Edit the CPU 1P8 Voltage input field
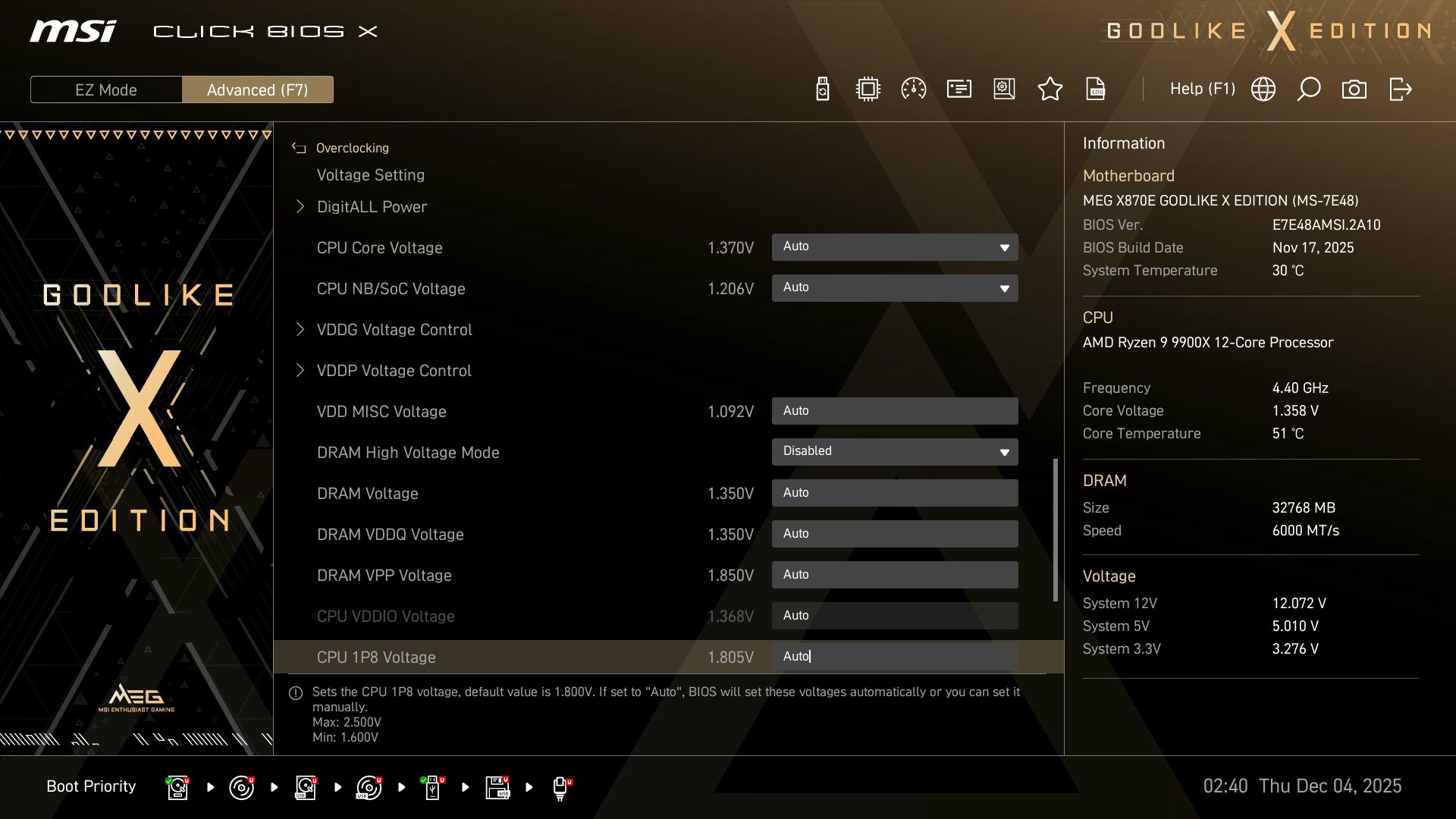Viewport: 1456px width, 819px height. click(895, 657)
